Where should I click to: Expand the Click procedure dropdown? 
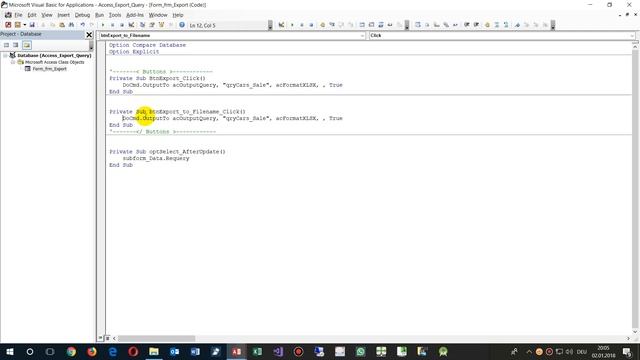click(x=631, y=36)
